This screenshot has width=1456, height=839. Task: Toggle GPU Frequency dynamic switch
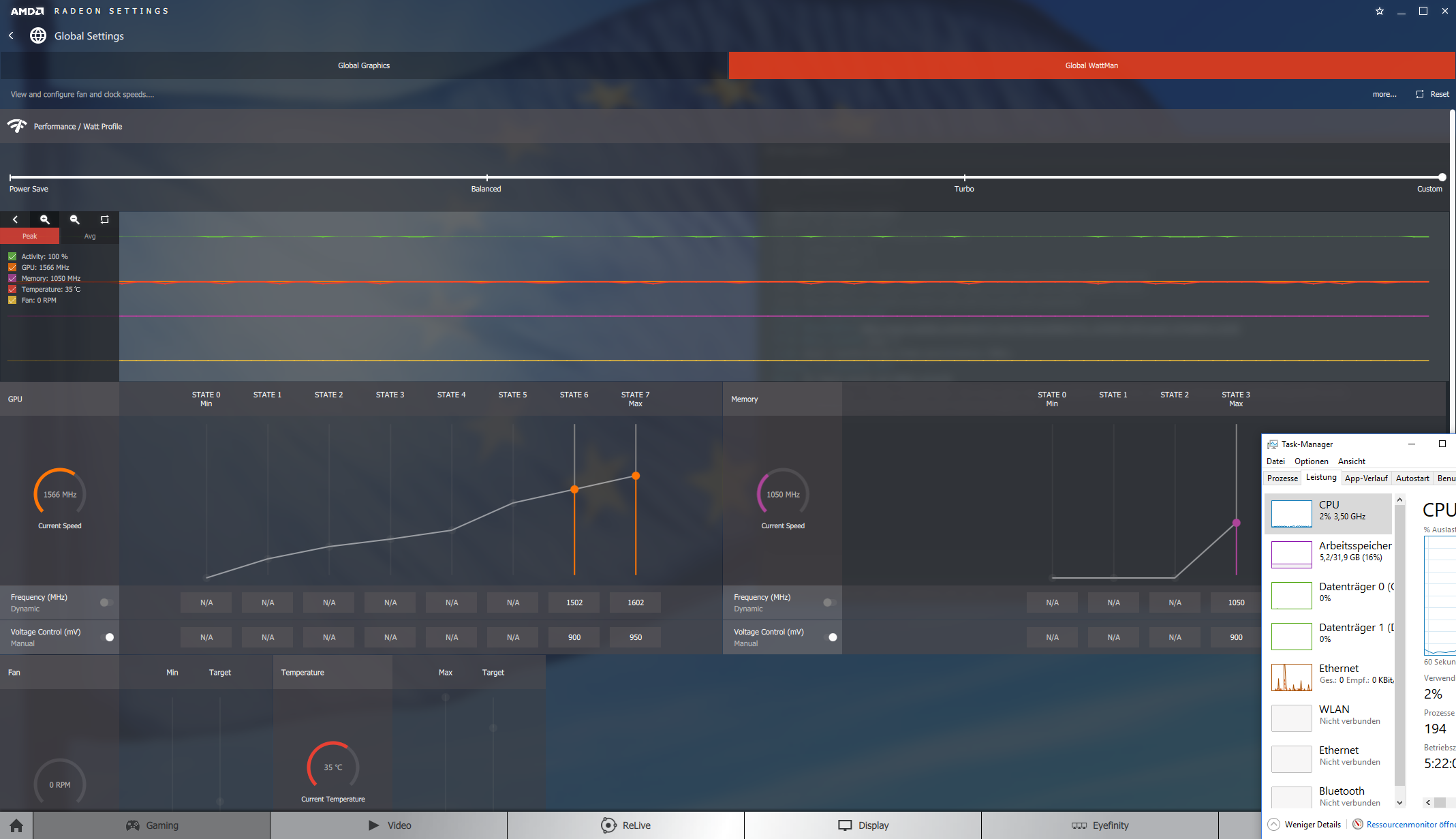tap(106, 602)
